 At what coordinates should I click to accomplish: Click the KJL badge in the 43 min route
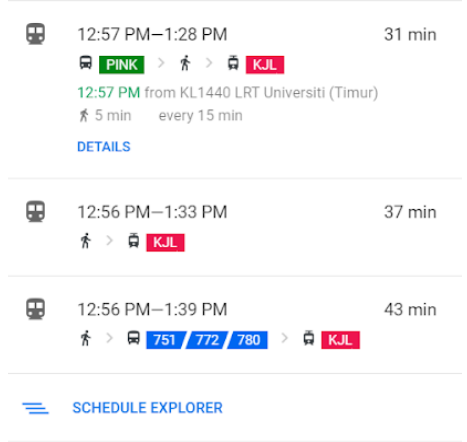[340, 340]
